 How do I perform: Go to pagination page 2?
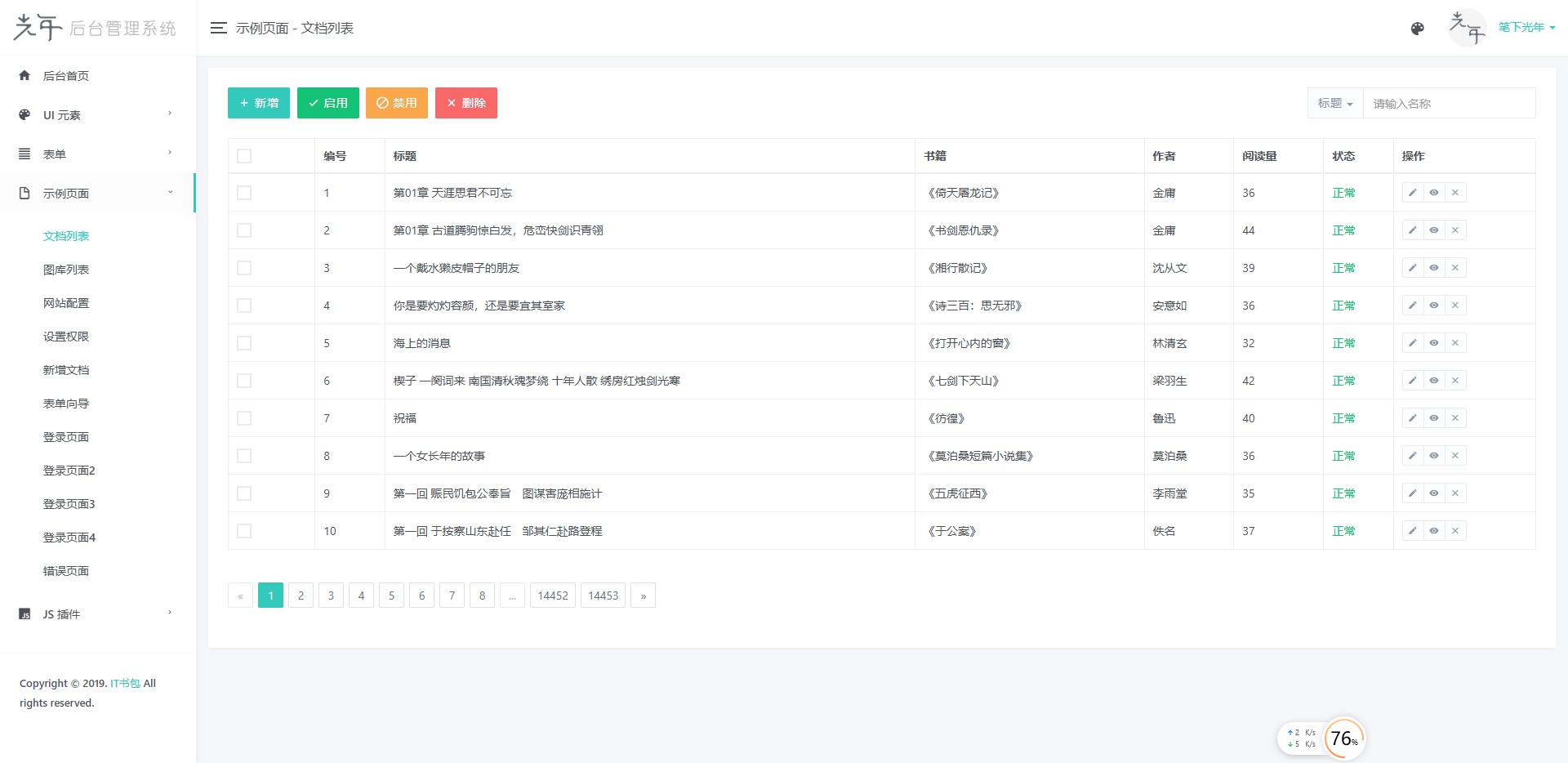pyautogui.click(x=301, y=596)
